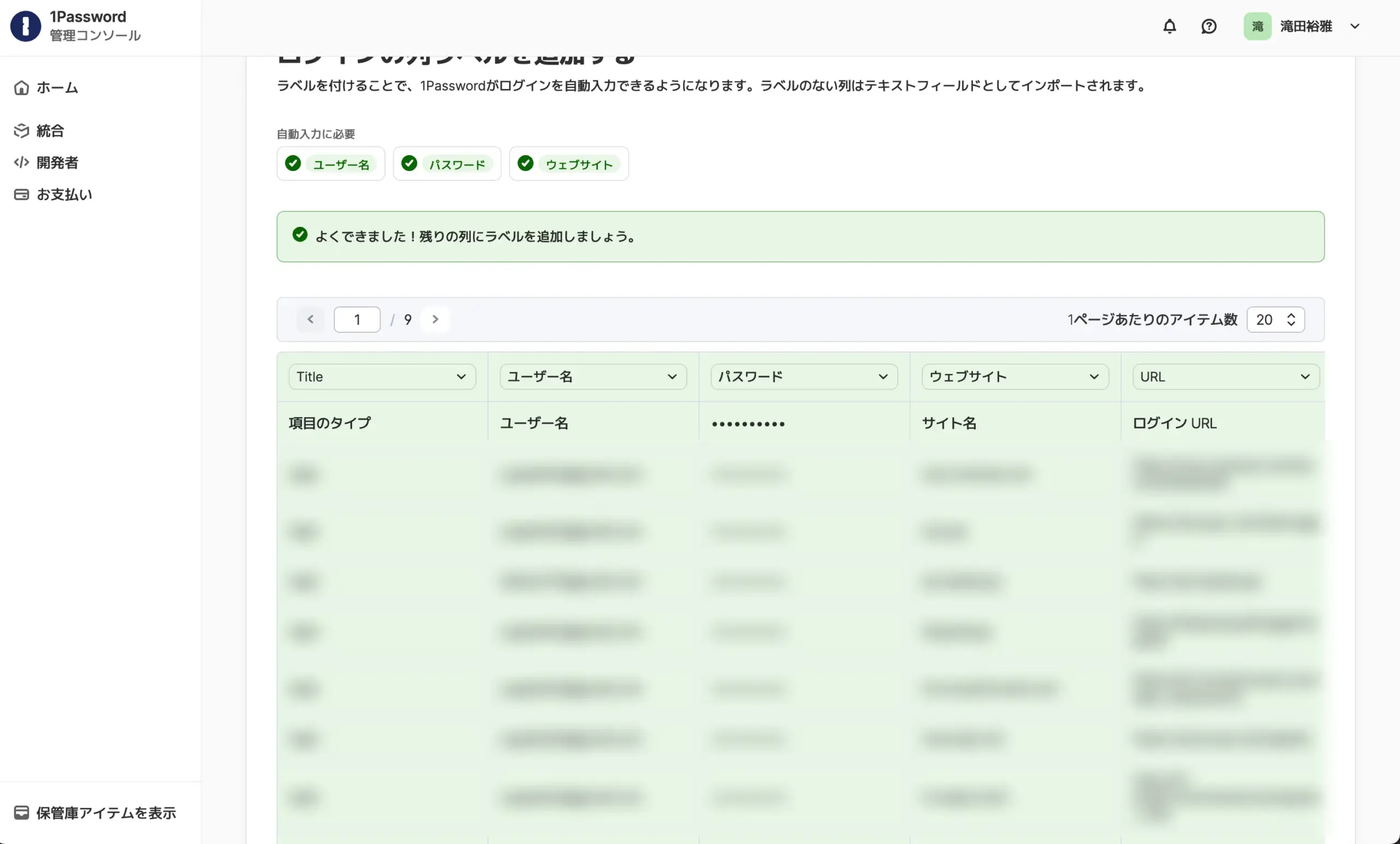Click the 滝田裕雅 user name
Image resolution: width=1400 pixels, height=844 pixels.
pyautogui.click(x=1306, y=26)
